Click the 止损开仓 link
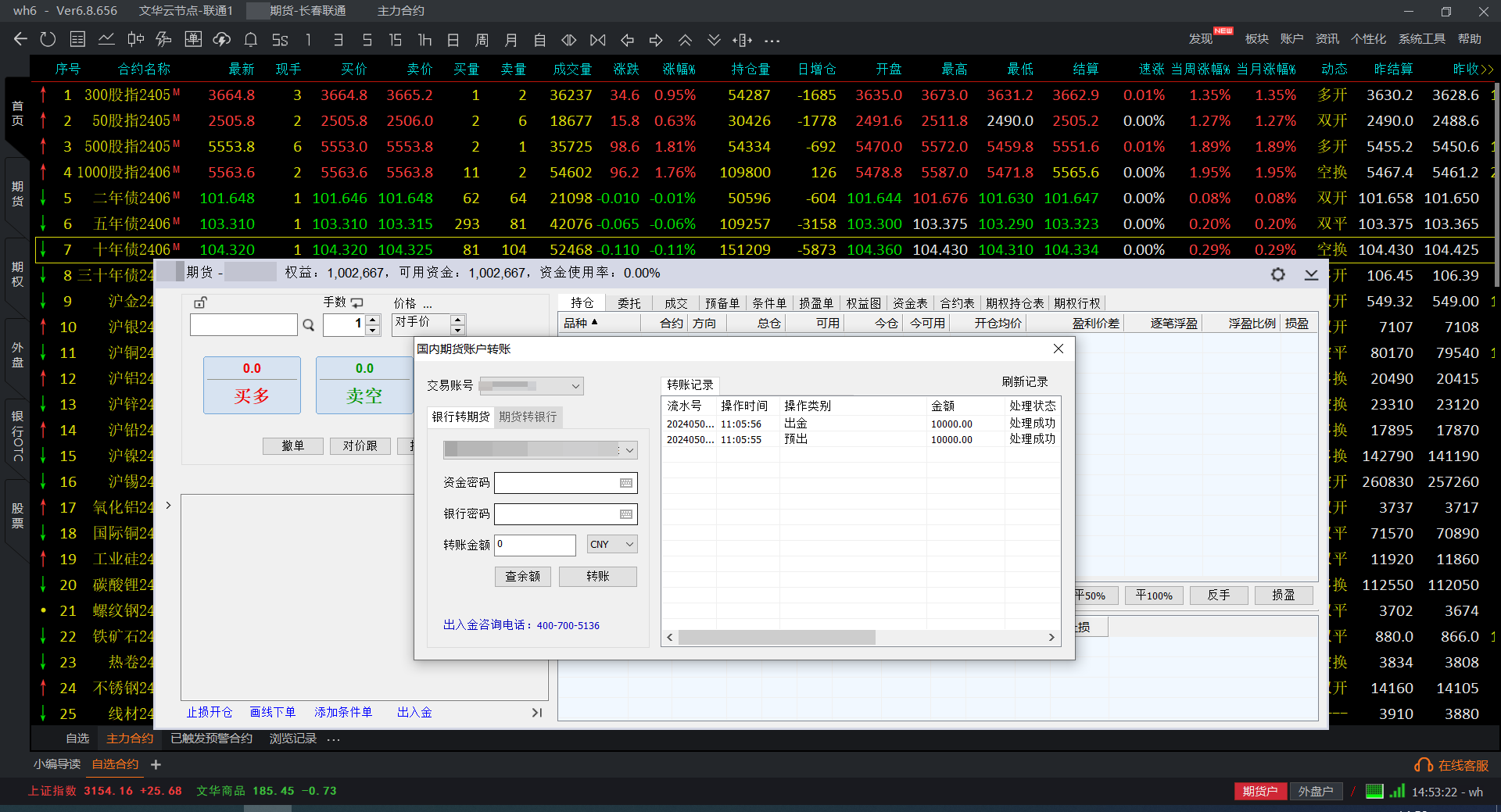The width and height of the screenshot is (1501, 812). [210, 713]
